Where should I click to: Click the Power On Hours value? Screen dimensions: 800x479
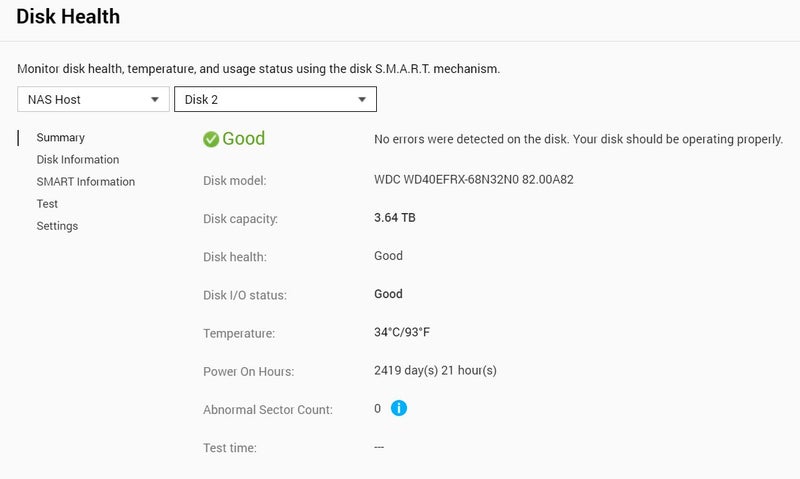(x=435, y=371)
